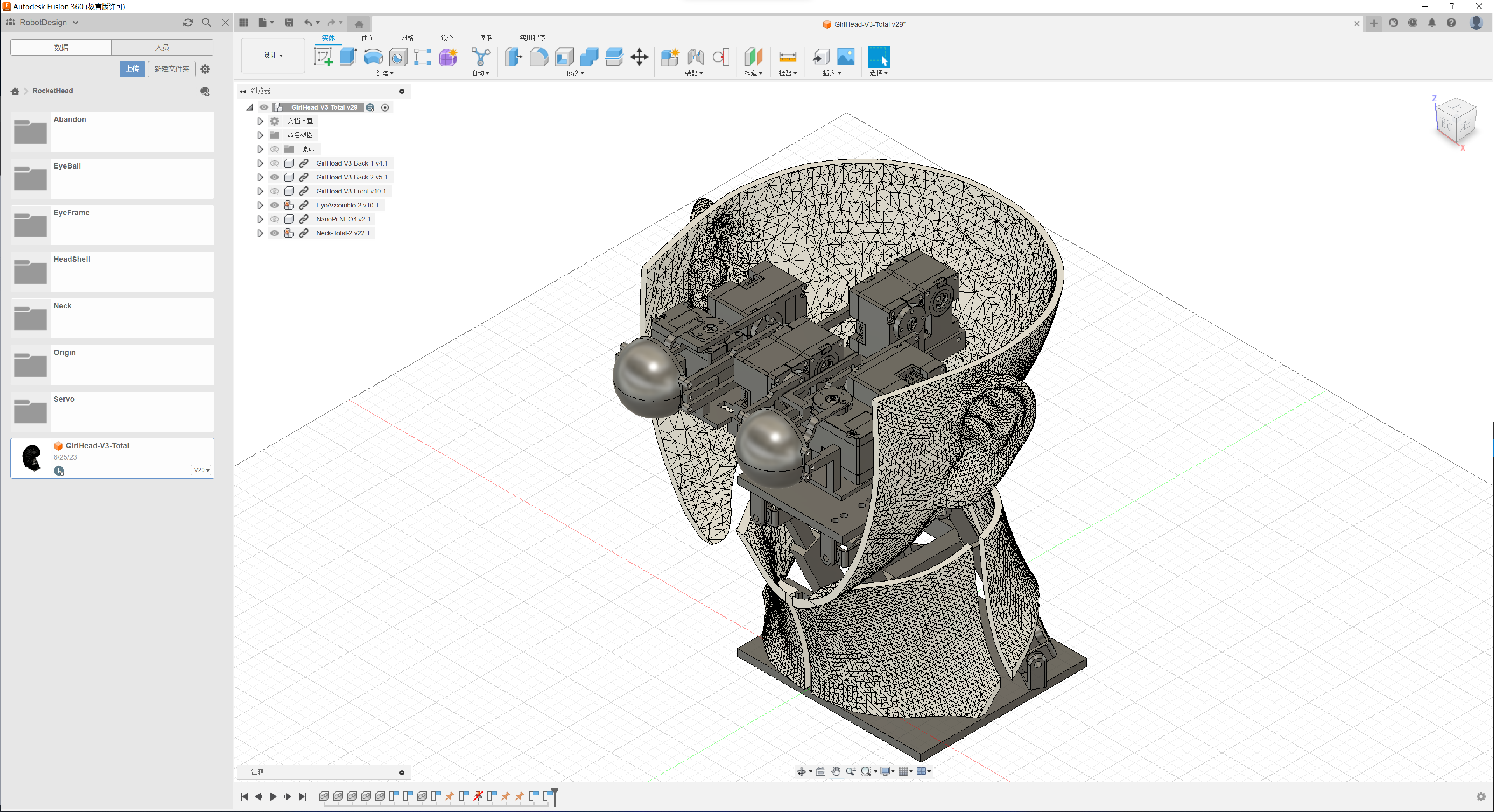The width and height of the screenshot is (1494, 812).
Task: Collapse the root GirlHead-V3-Total tree node
Action: click(x=250, y=107)
